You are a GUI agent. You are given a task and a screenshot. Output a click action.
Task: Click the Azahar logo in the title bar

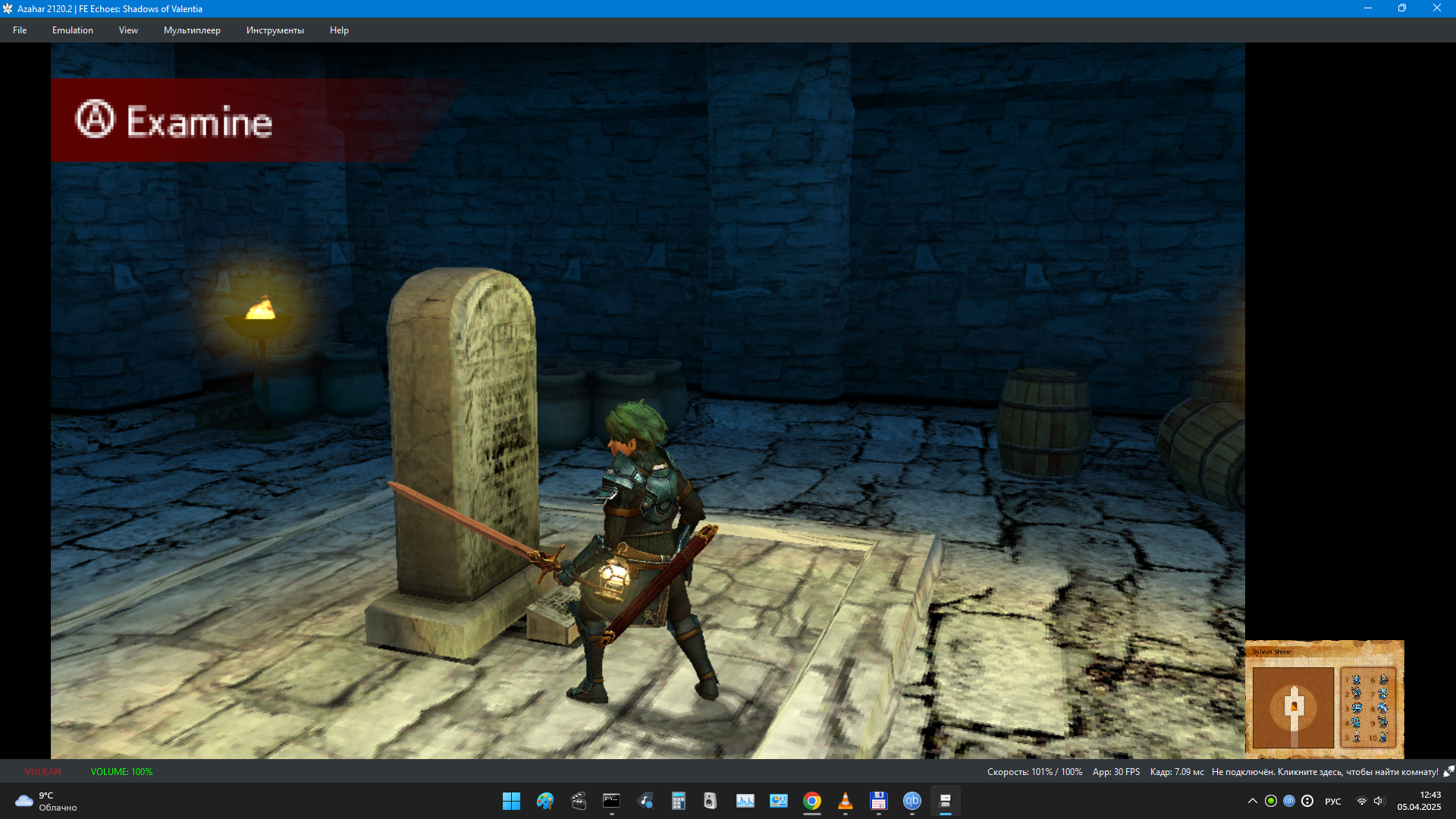[8, 8]
